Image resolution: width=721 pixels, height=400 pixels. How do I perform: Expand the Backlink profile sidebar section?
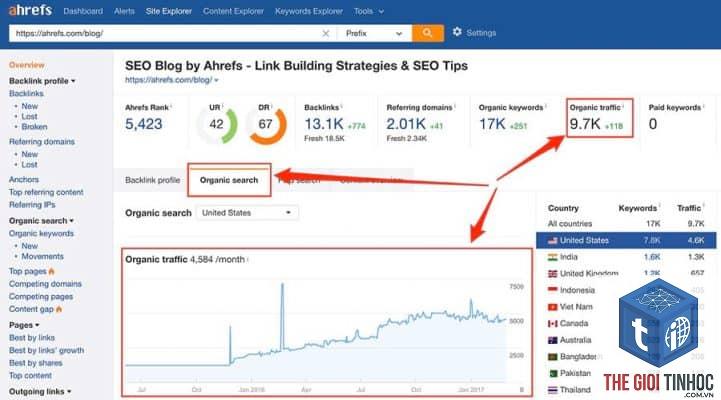[42, 81]
